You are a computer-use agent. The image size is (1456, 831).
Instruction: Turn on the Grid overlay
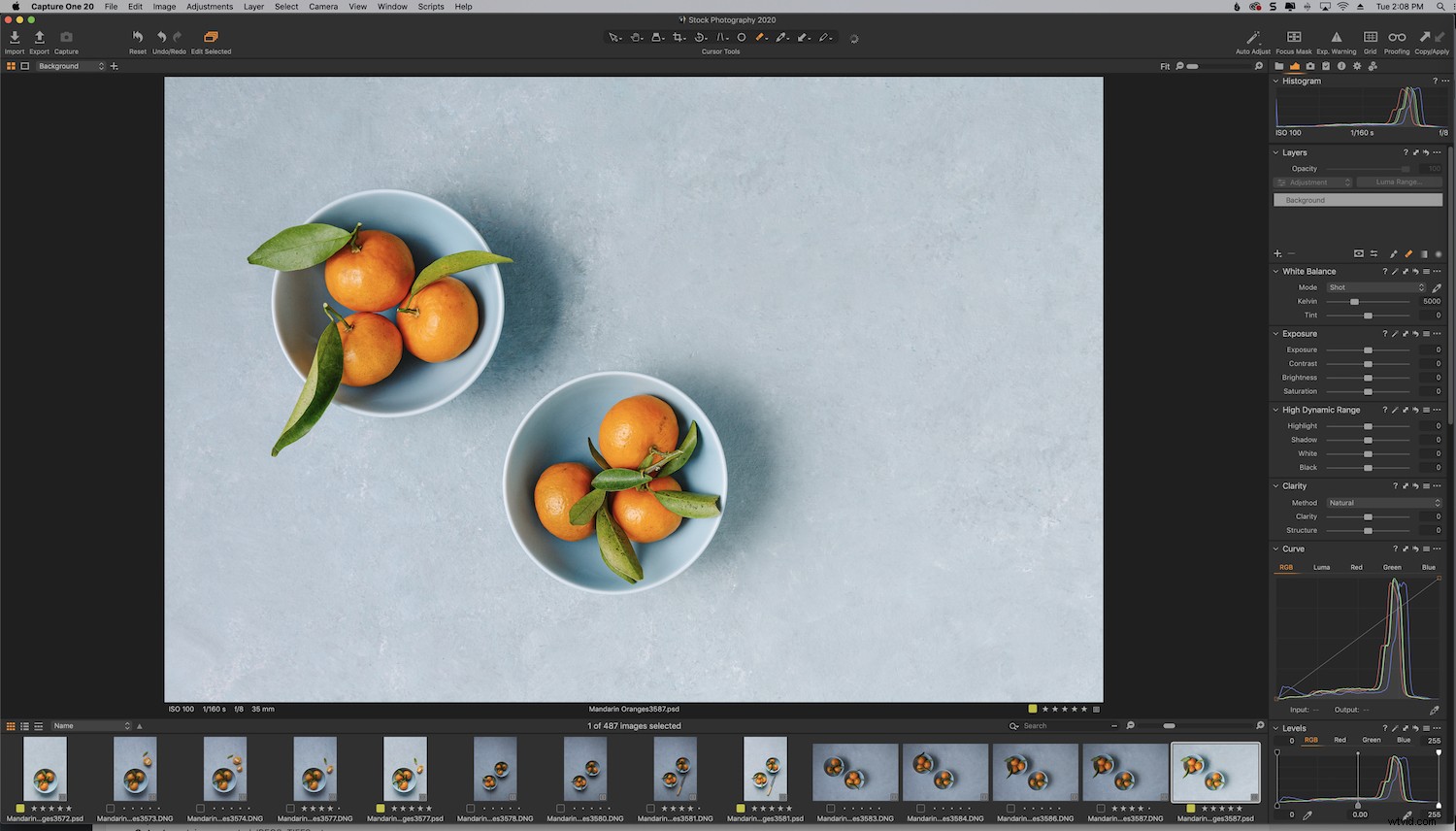[x=1370, y=39]
